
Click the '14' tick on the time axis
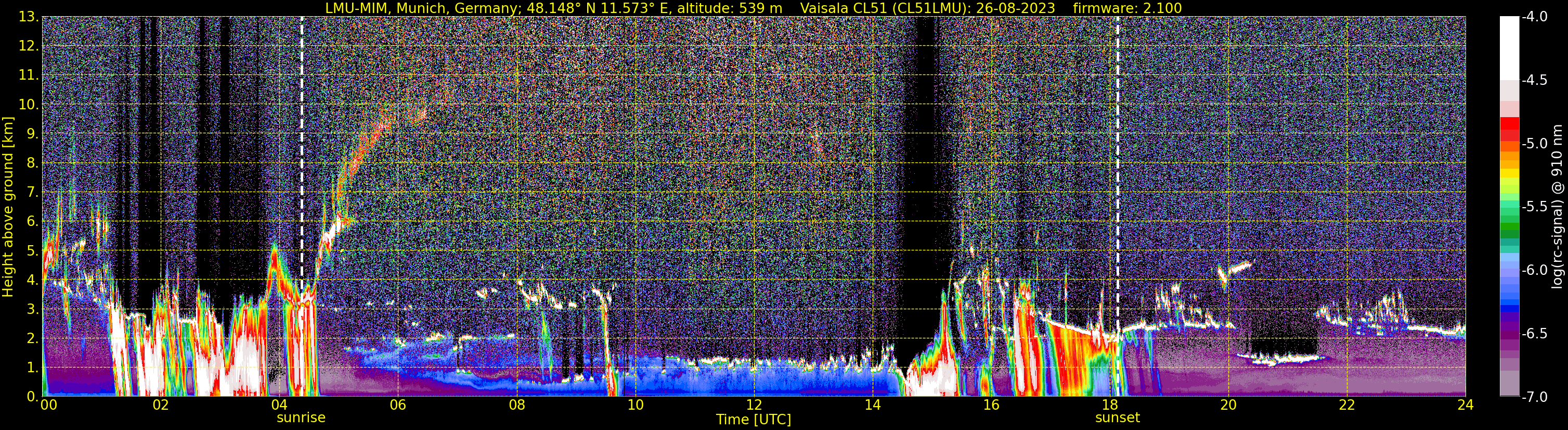point(872,405)
